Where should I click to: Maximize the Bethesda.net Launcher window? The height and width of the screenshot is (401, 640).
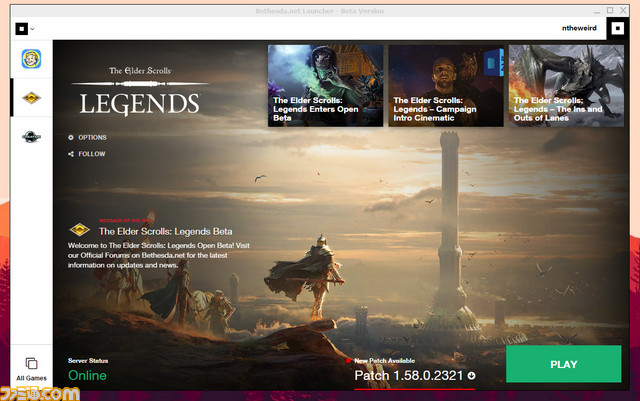610,11
